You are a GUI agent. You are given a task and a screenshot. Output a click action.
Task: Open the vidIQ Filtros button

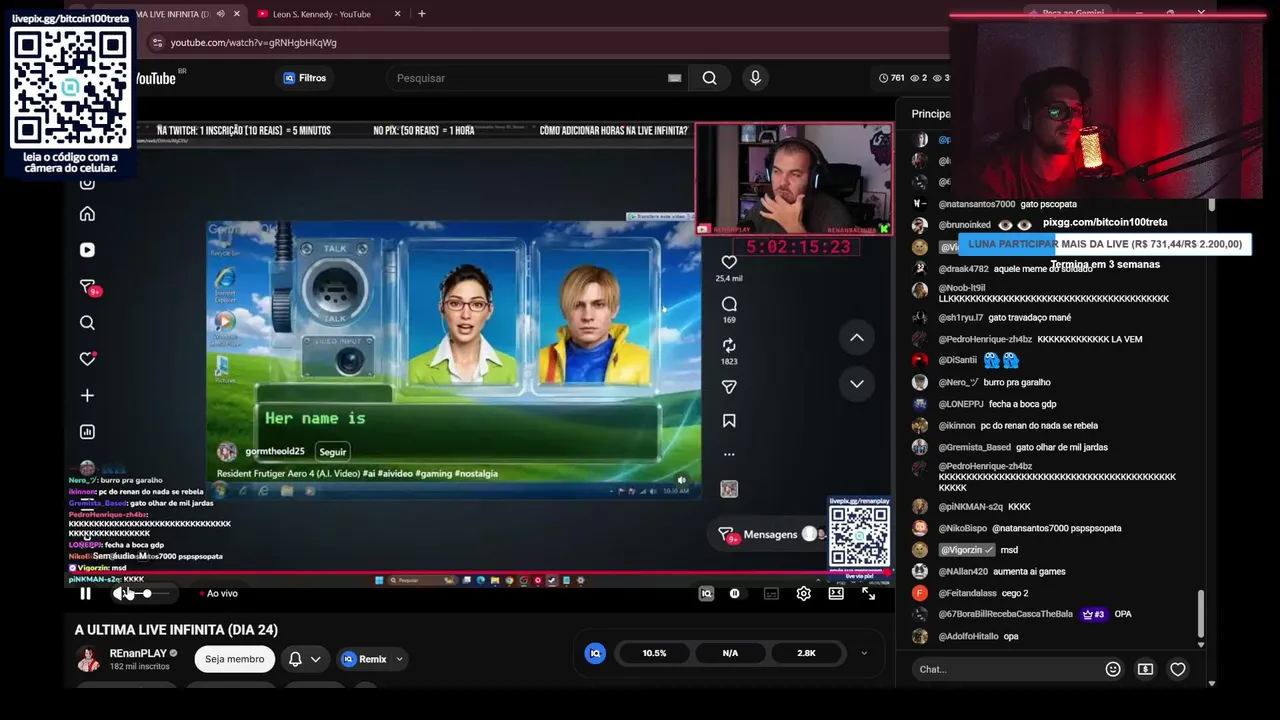pyautogui.click(x=305, y=78)
